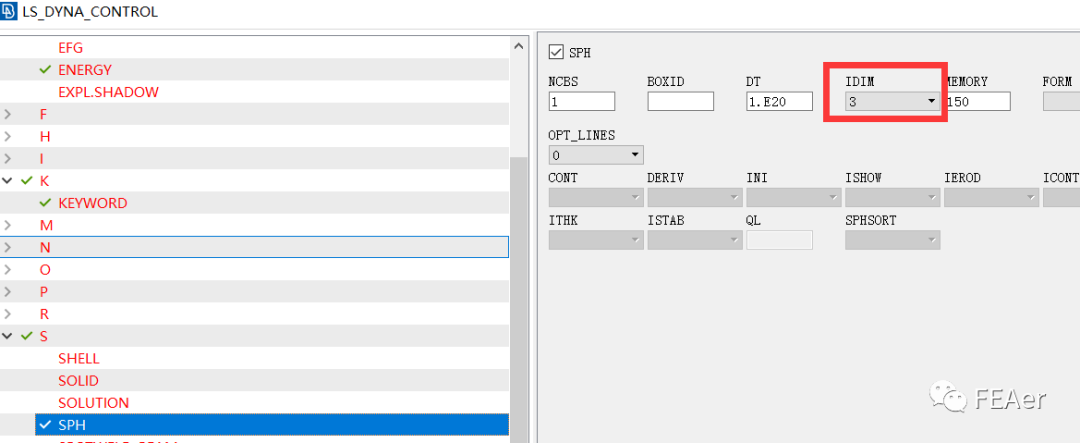Open the ISTAB dropdown

[695, 240]
